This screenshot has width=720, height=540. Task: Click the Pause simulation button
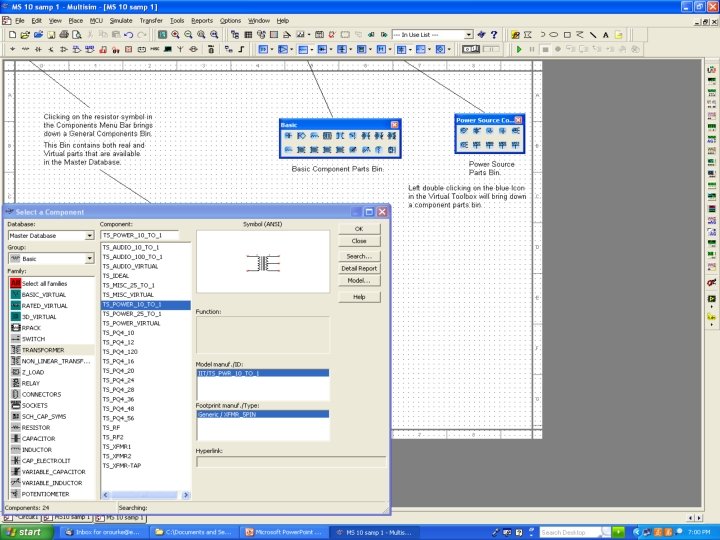coord(532,49)
